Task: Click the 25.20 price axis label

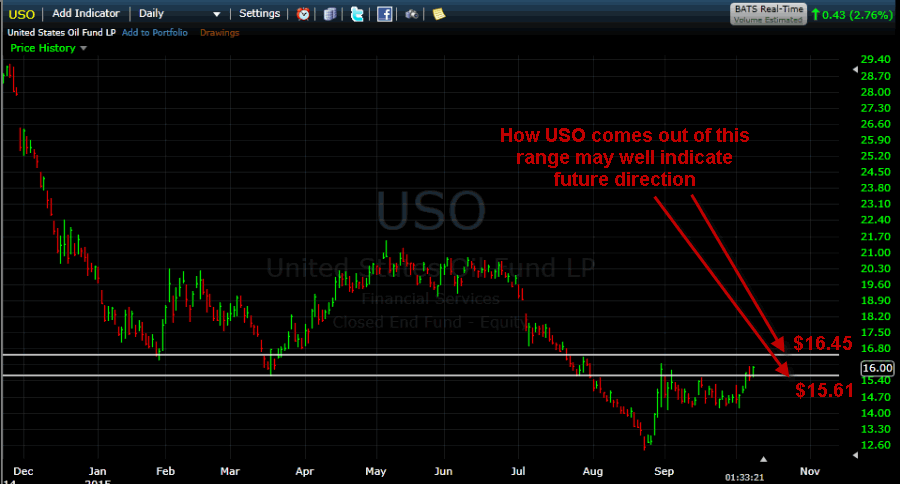Action: click(x=875, y=156)
